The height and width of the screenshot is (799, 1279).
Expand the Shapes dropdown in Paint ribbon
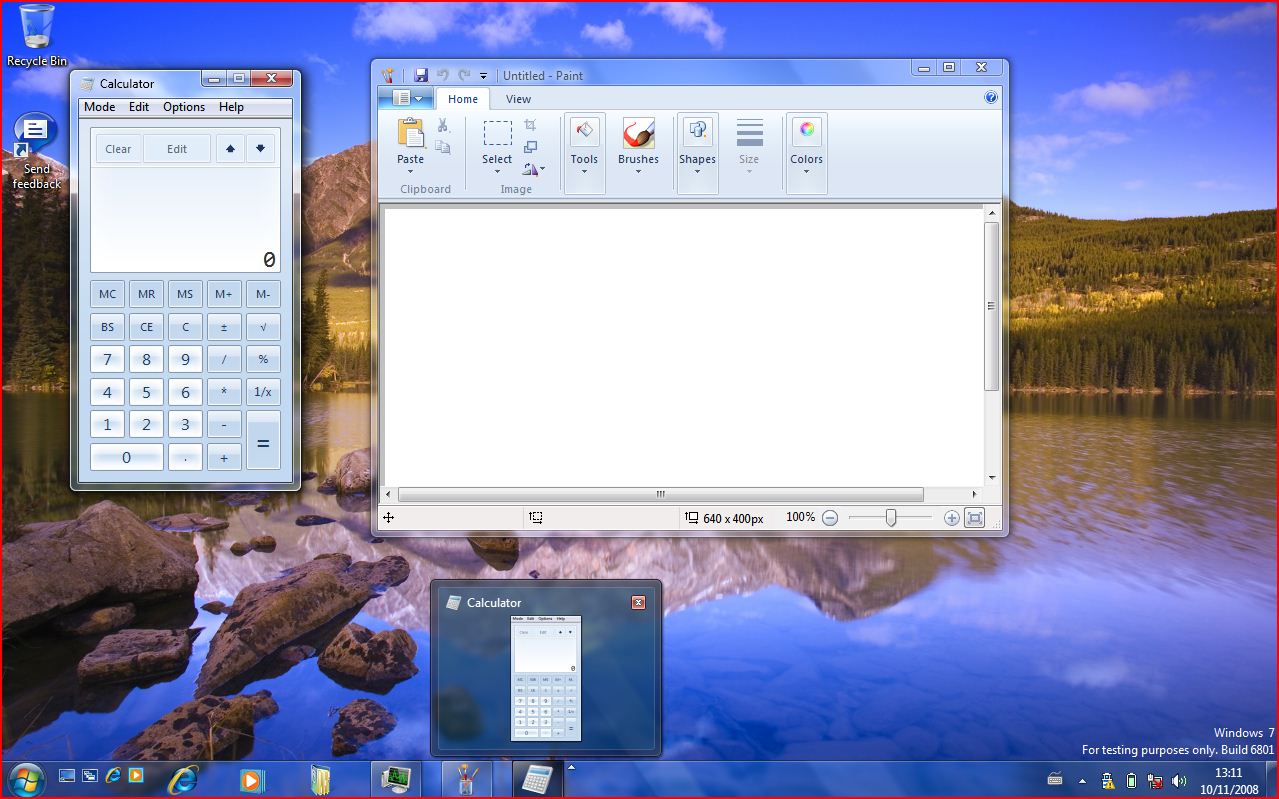coord(697,171)
